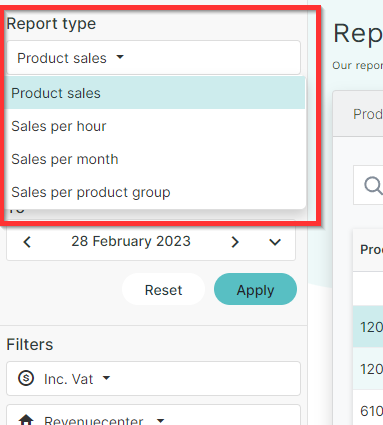Open calendar with down chevron beside date

(275, 242)
